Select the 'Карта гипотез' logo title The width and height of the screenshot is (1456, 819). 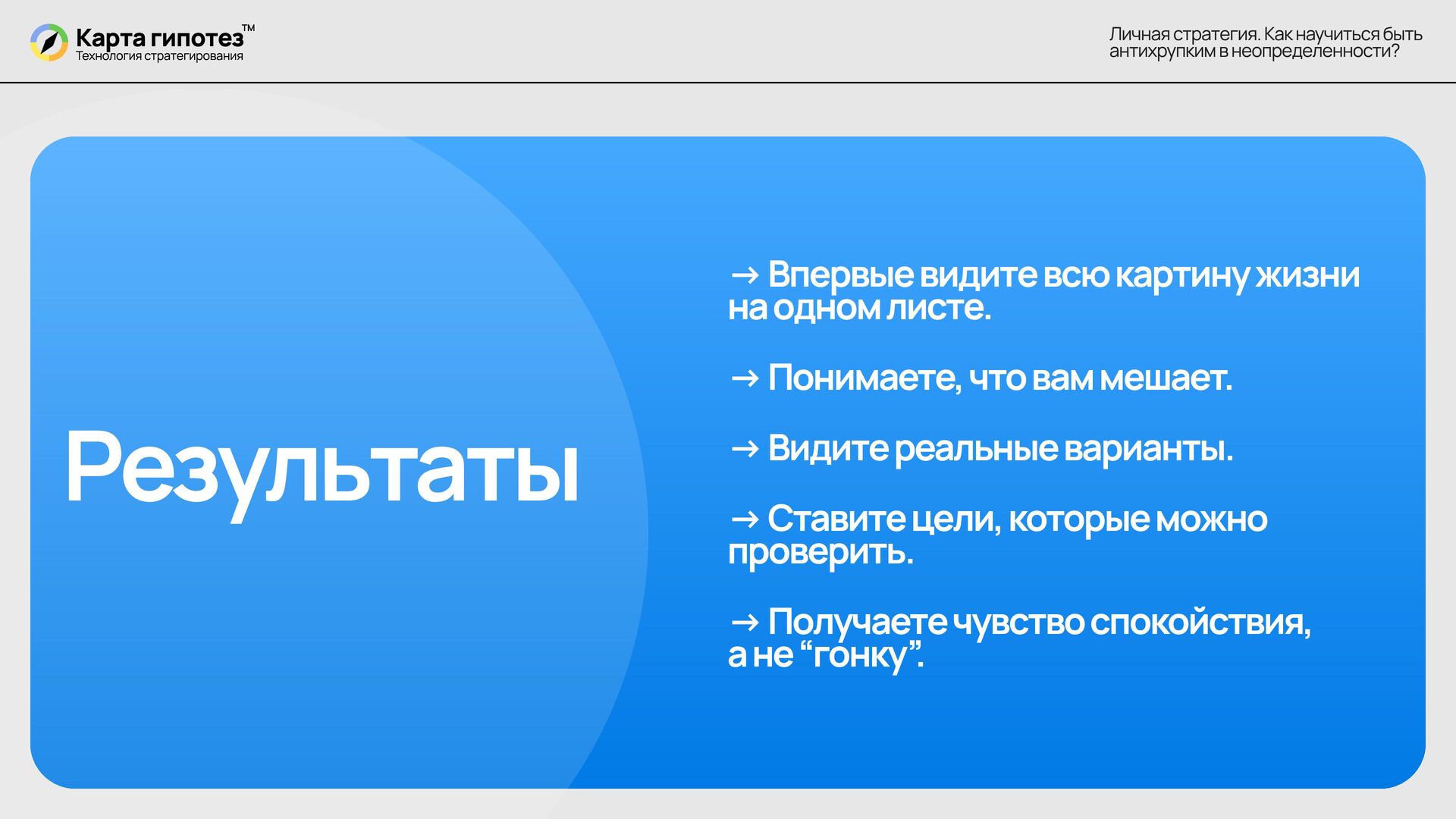(159, 37)
